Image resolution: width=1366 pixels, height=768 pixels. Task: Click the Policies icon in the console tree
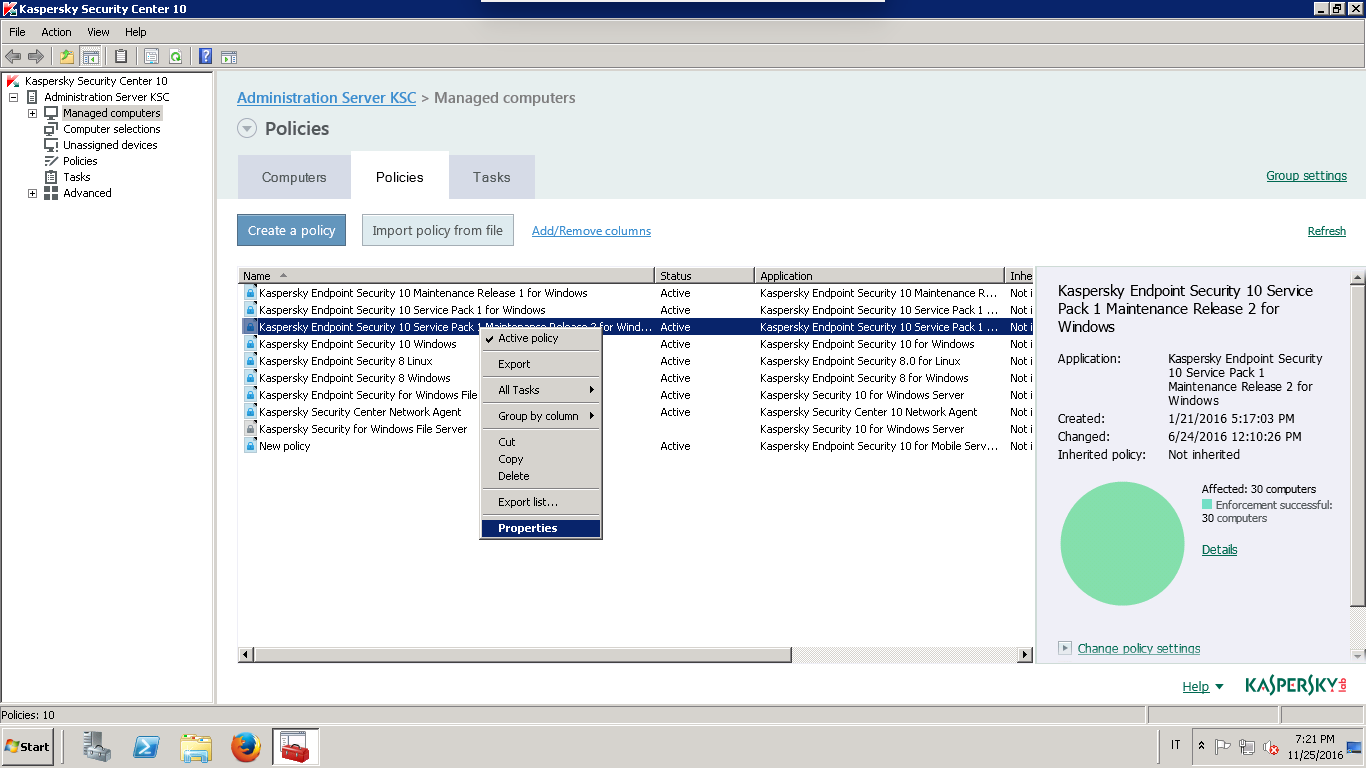pos(51,161)
